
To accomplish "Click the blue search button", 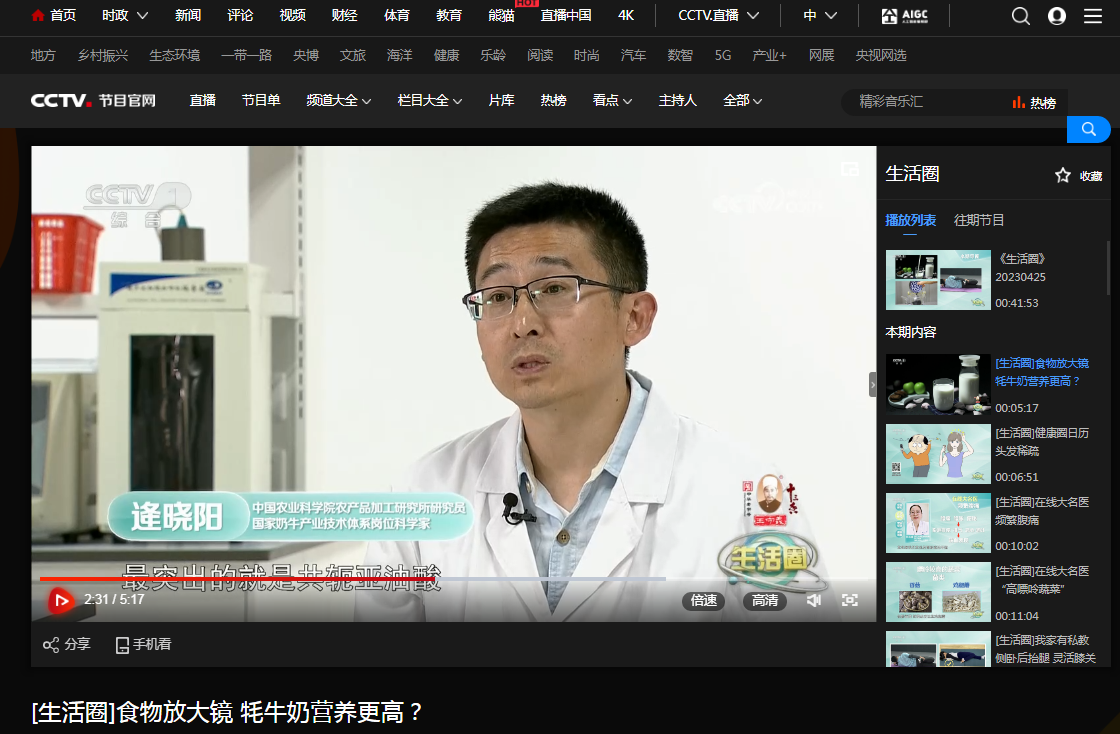I will pos(1088,129).
